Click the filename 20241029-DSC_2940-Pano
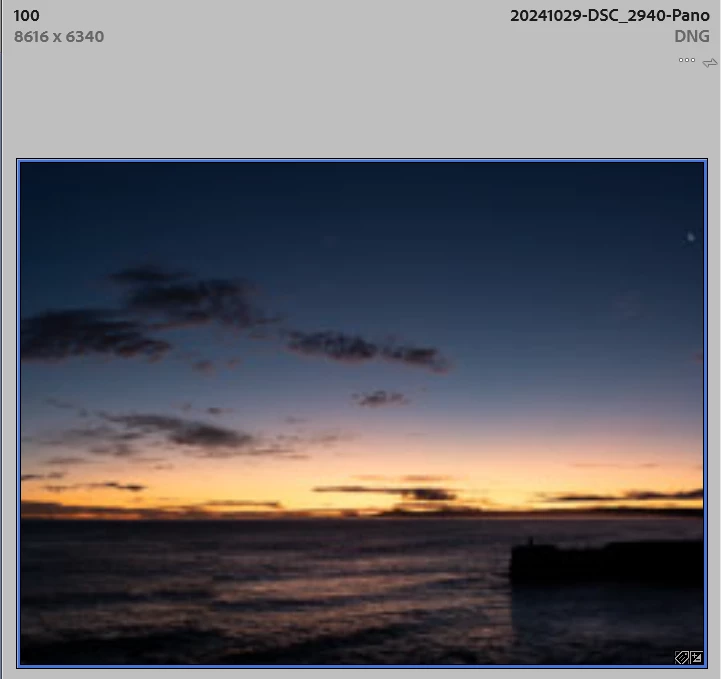 pyautogui.click(x=610, y=16)
